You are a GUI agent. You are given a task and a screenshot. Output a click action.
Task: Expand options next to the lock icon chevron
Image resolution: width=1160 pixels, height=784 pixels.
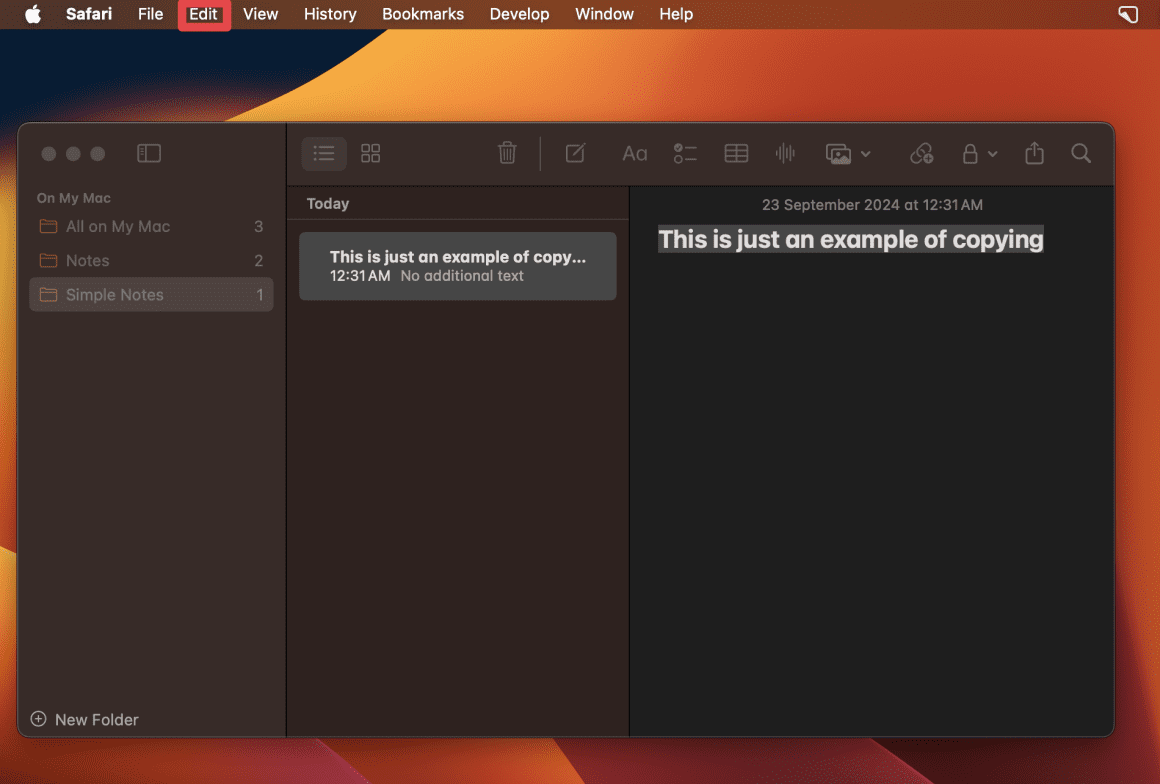pos(992,153)
